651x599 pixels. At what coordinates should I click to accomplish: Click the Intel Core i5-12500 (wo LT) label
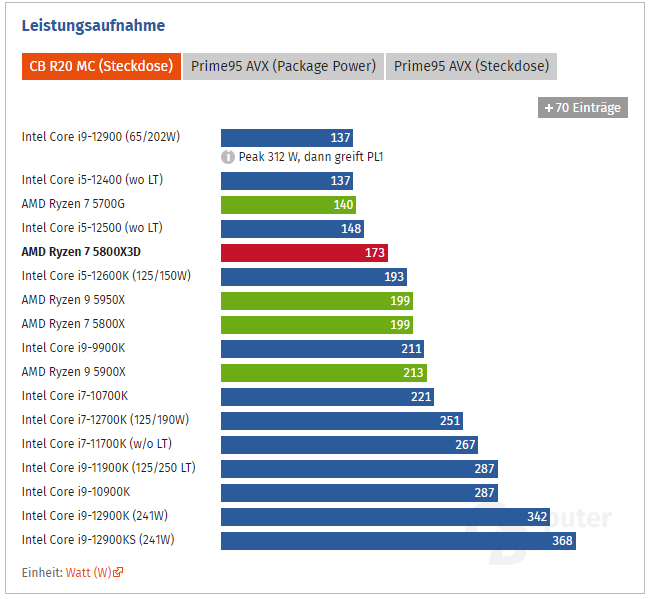coord(92,228)
